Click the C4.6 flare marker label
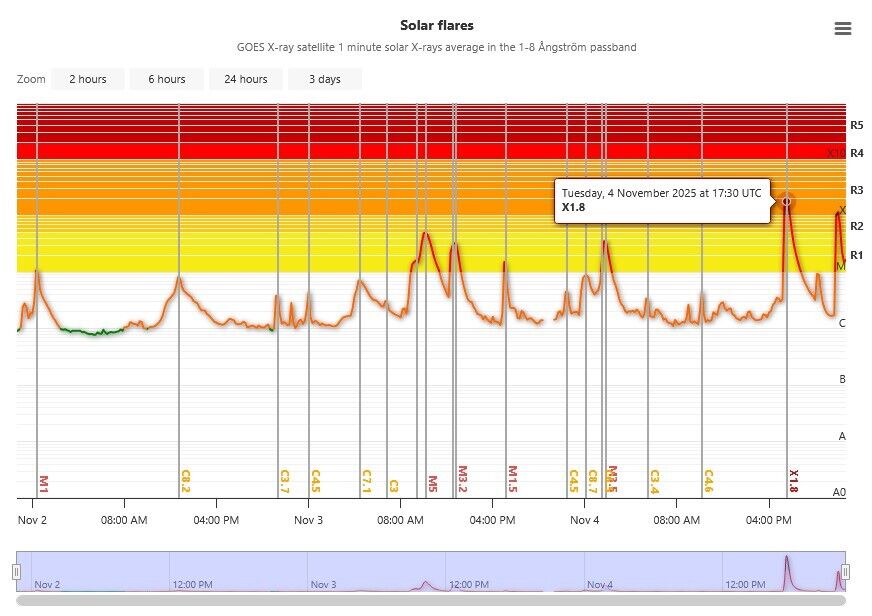The height and width of the screenshot is (616, 872). [x=708, y=481]
